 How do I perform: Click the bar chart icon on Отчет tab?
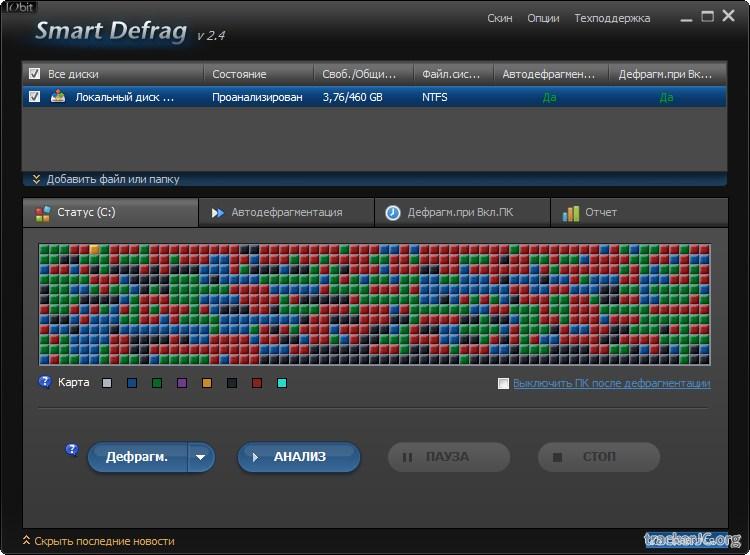[571, 213]
